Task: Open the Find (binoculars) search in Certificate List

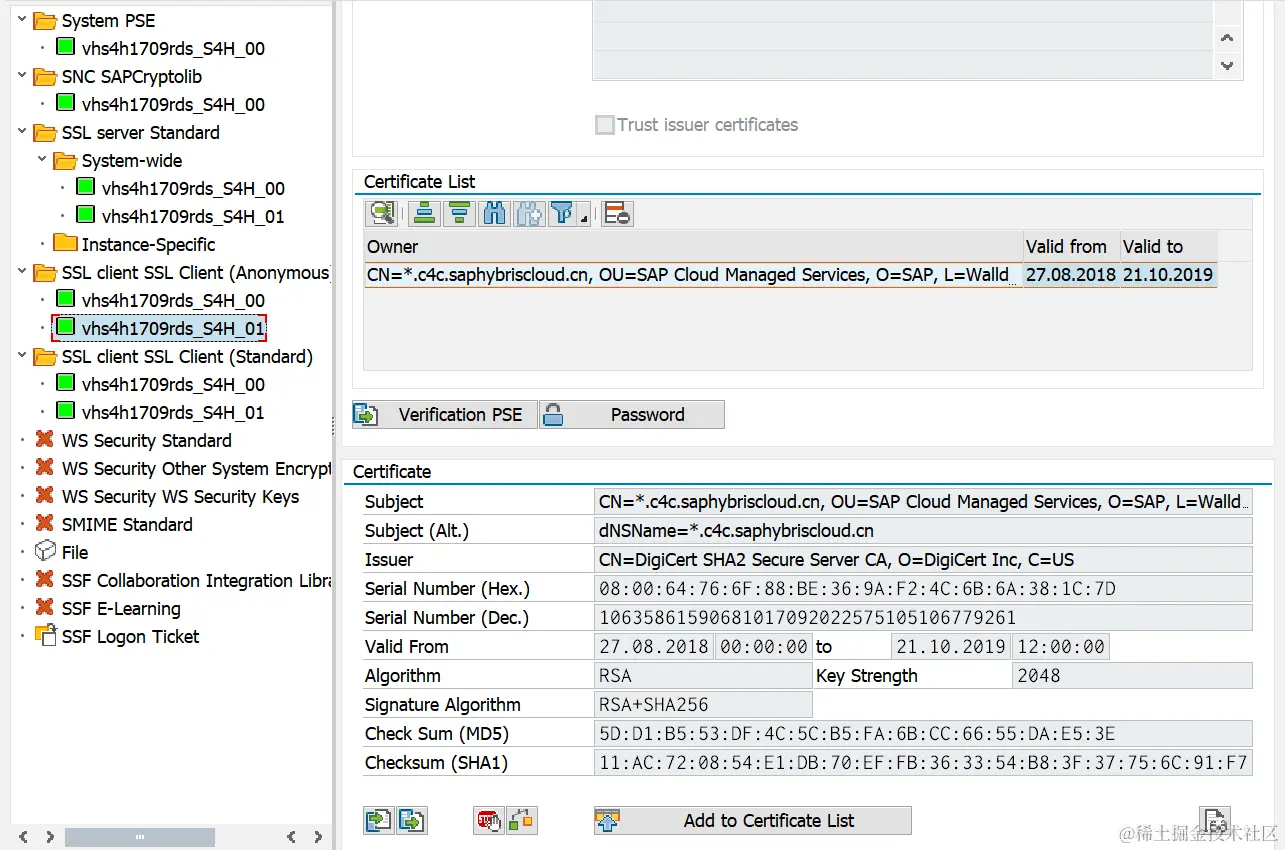Action: click(493, 213)
